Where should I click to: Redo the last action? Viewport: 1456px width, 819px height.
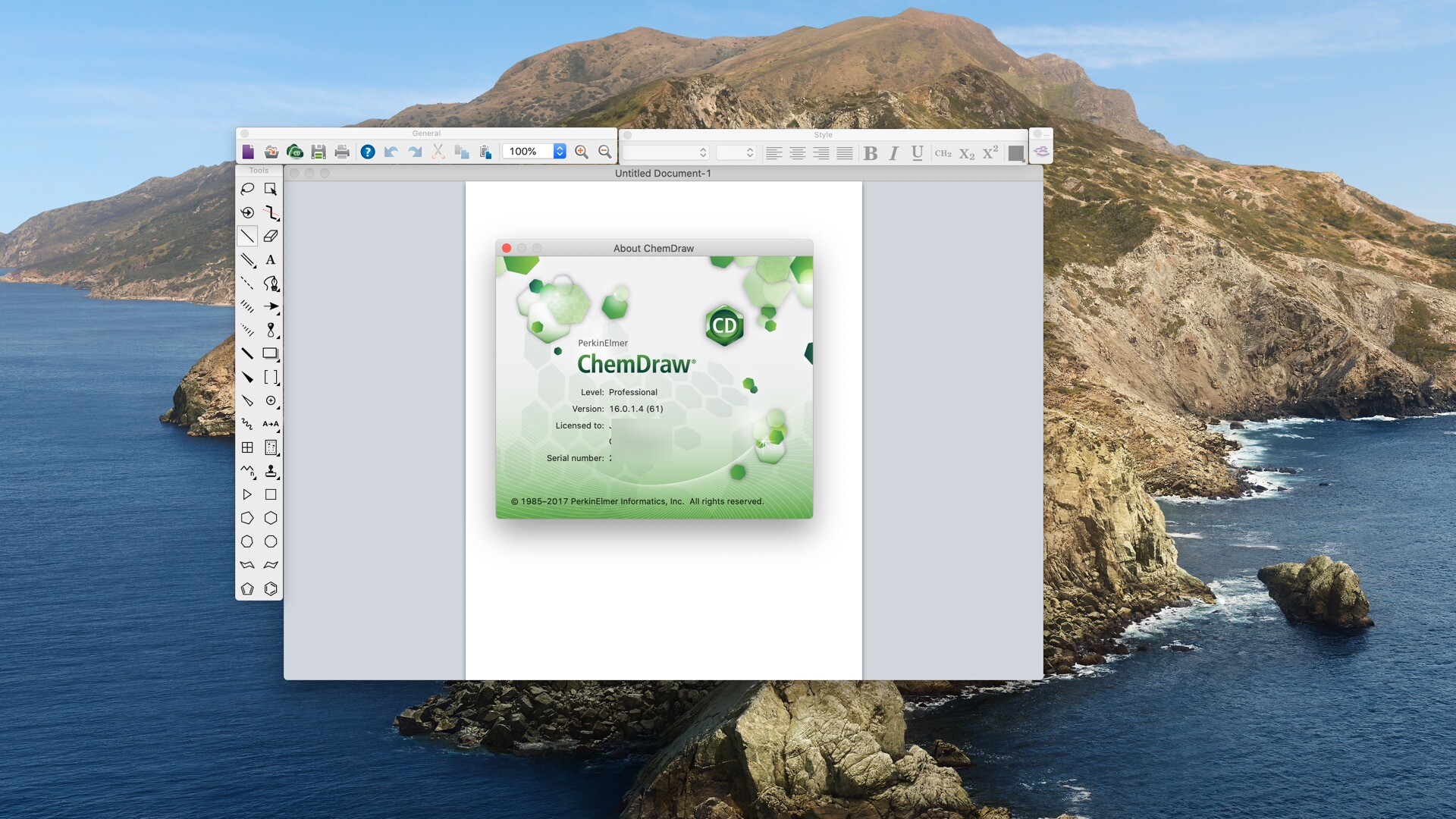click(415, 152)
